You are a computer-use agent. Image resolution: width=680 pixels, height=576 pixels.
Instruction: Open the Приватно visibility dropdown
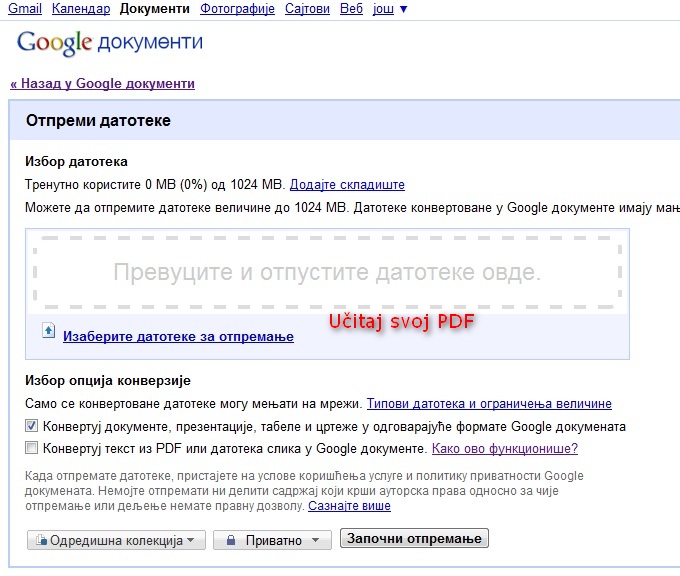[x=272, y=540]
